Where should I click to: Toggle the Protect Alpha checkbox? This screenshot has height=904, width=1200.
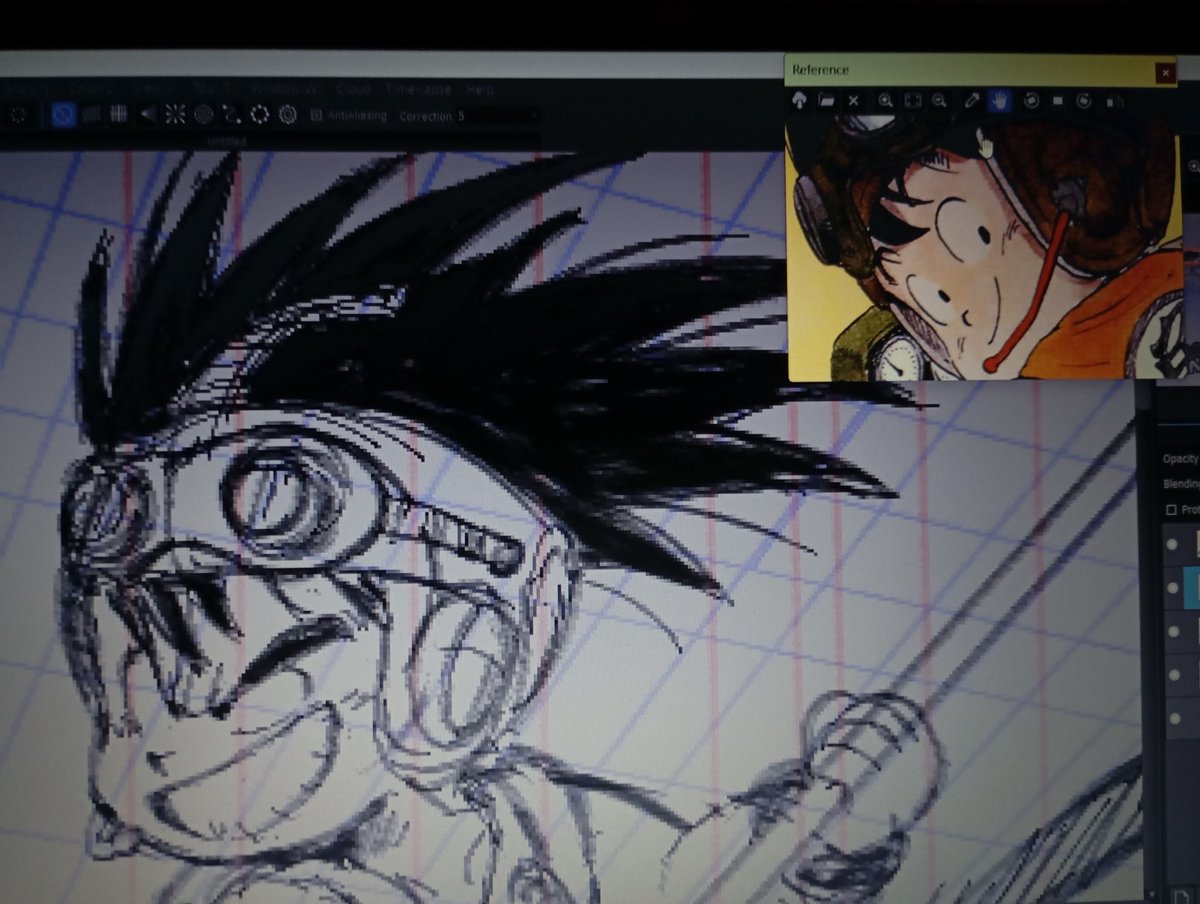(x=1172, y=510)
